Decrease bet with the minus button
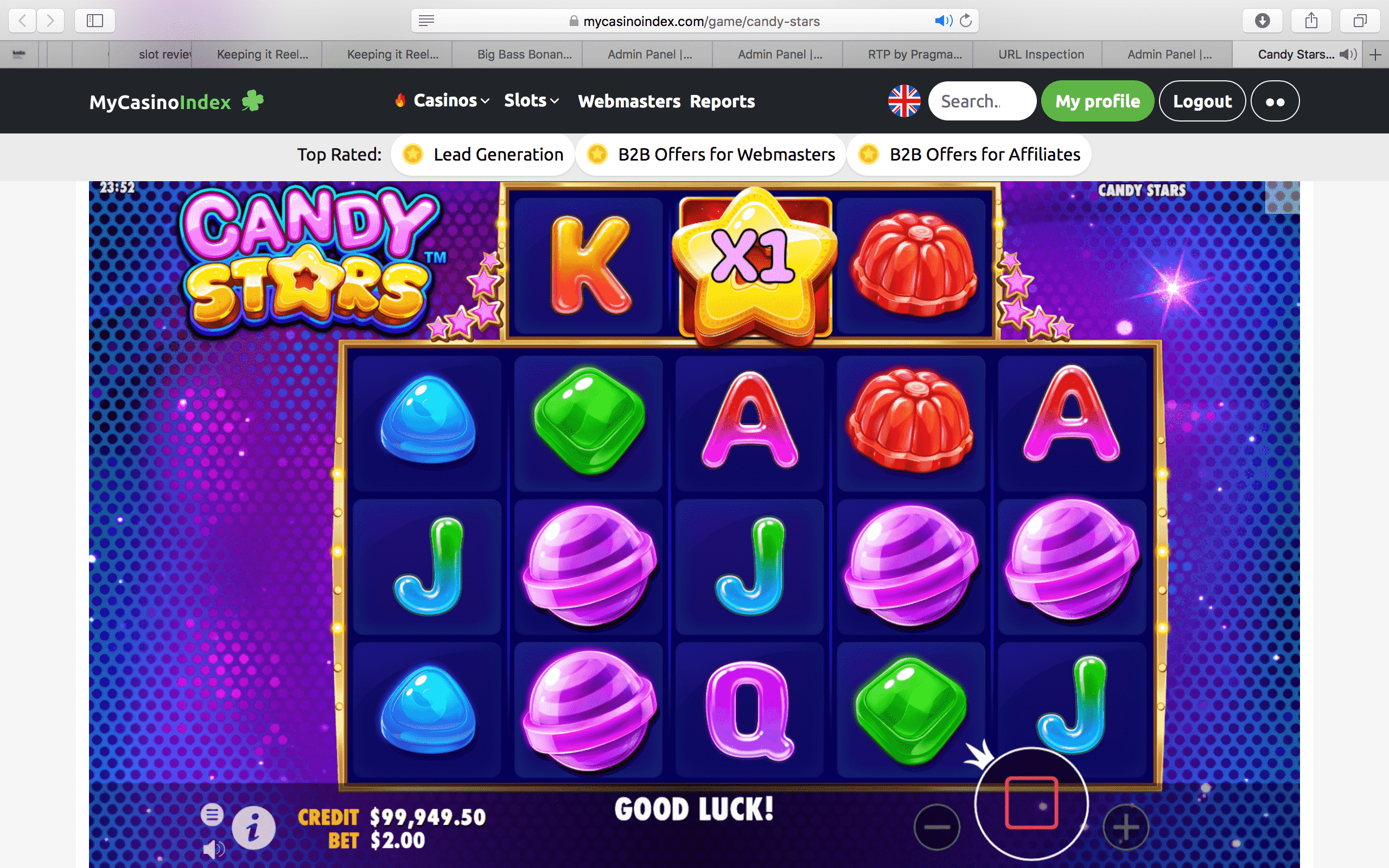Viewport: 1389px width, 868px height. [x=936, y=827]
